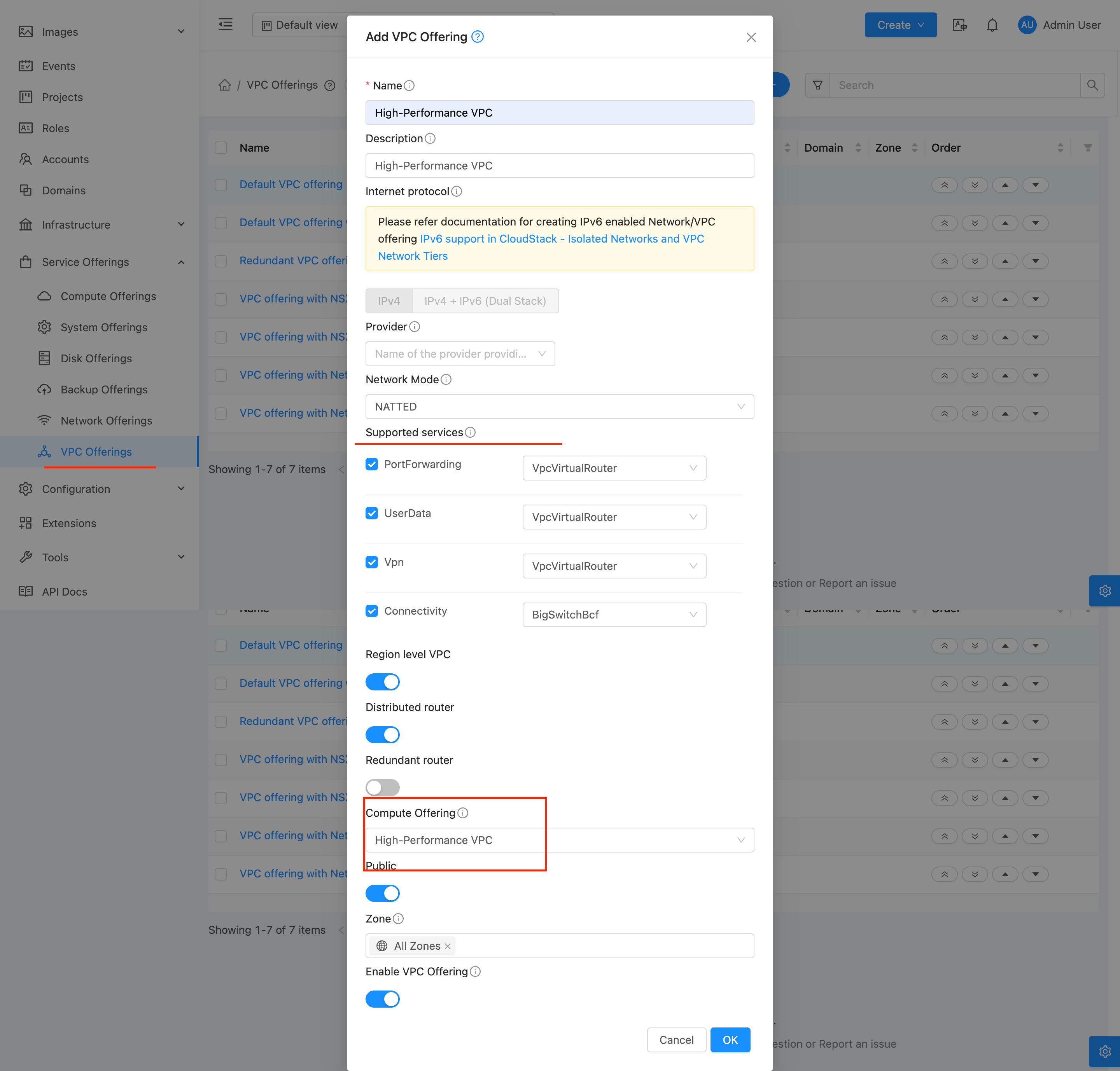The width and height of the screenshot is (1120, 1071).
Task: Move Redundant VPC offering down one position
Action: click(1036, 262)
